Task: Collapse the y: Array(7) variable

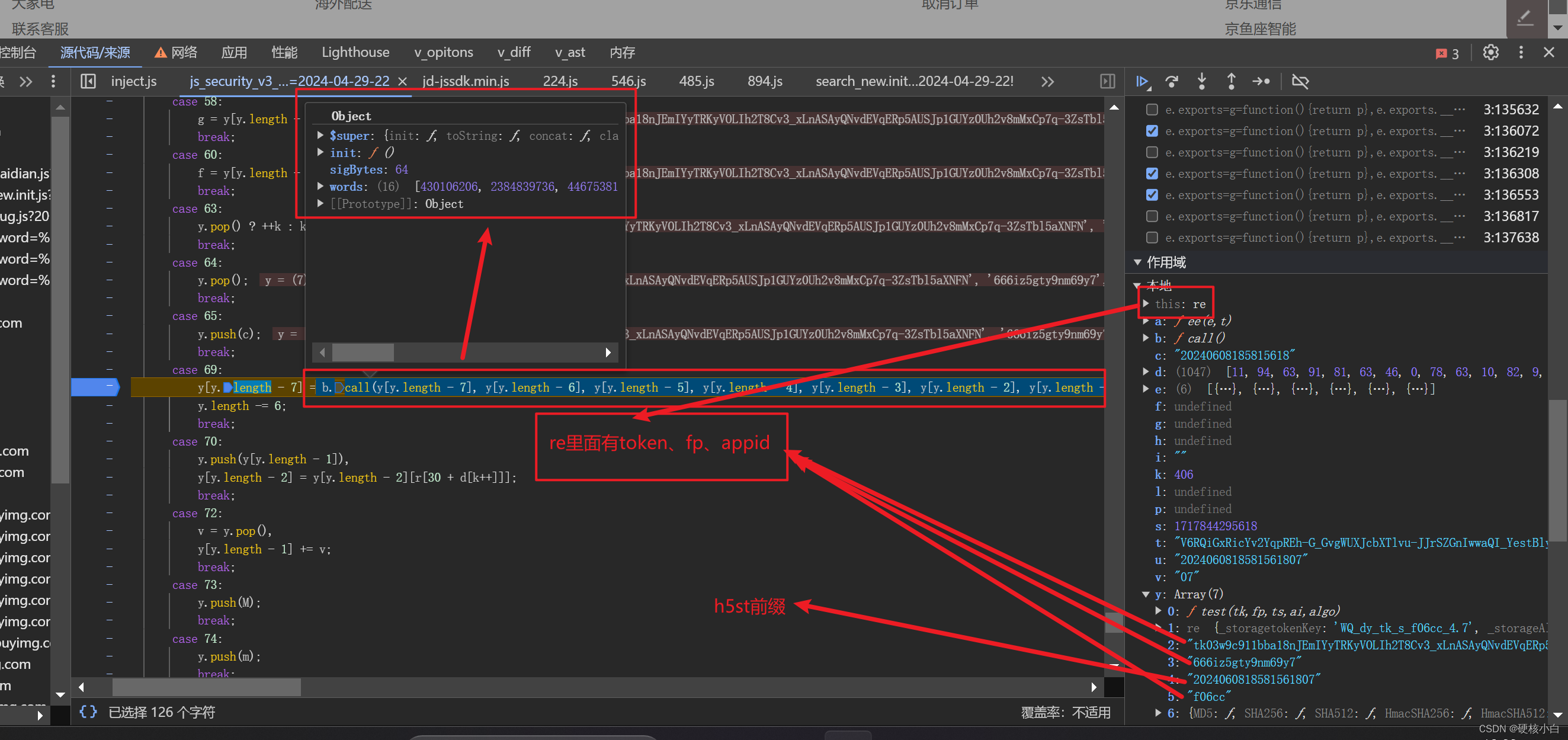Action: click(1146, 594)
